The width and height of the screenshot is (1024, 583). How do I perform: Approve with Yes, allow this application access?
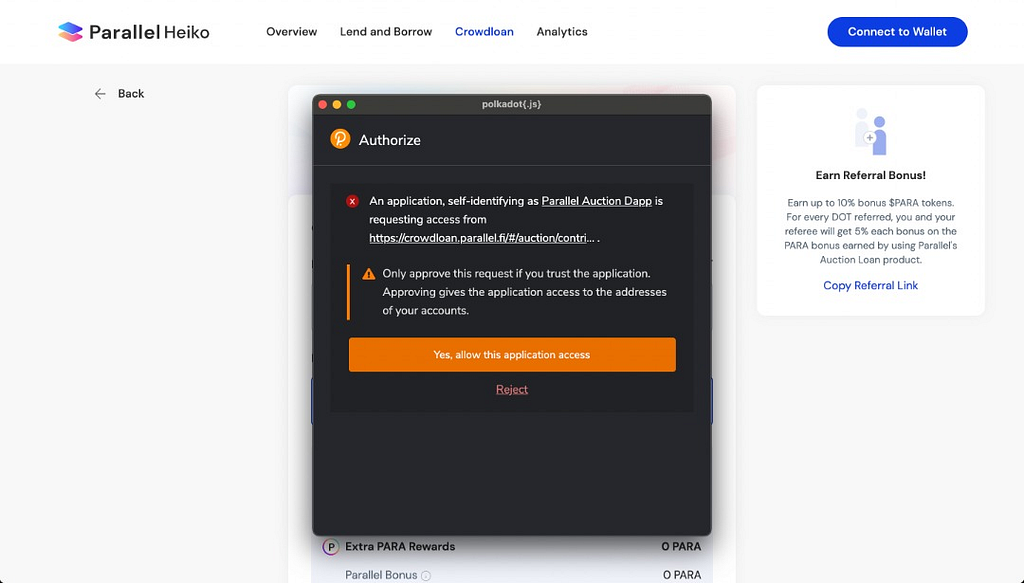click(x=512, y=355)
